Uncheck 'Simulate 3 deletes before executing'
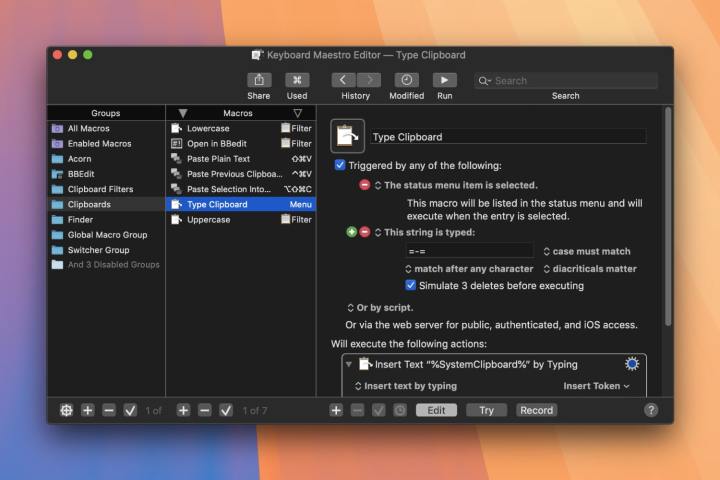The image size is (720, 480). 410,285
